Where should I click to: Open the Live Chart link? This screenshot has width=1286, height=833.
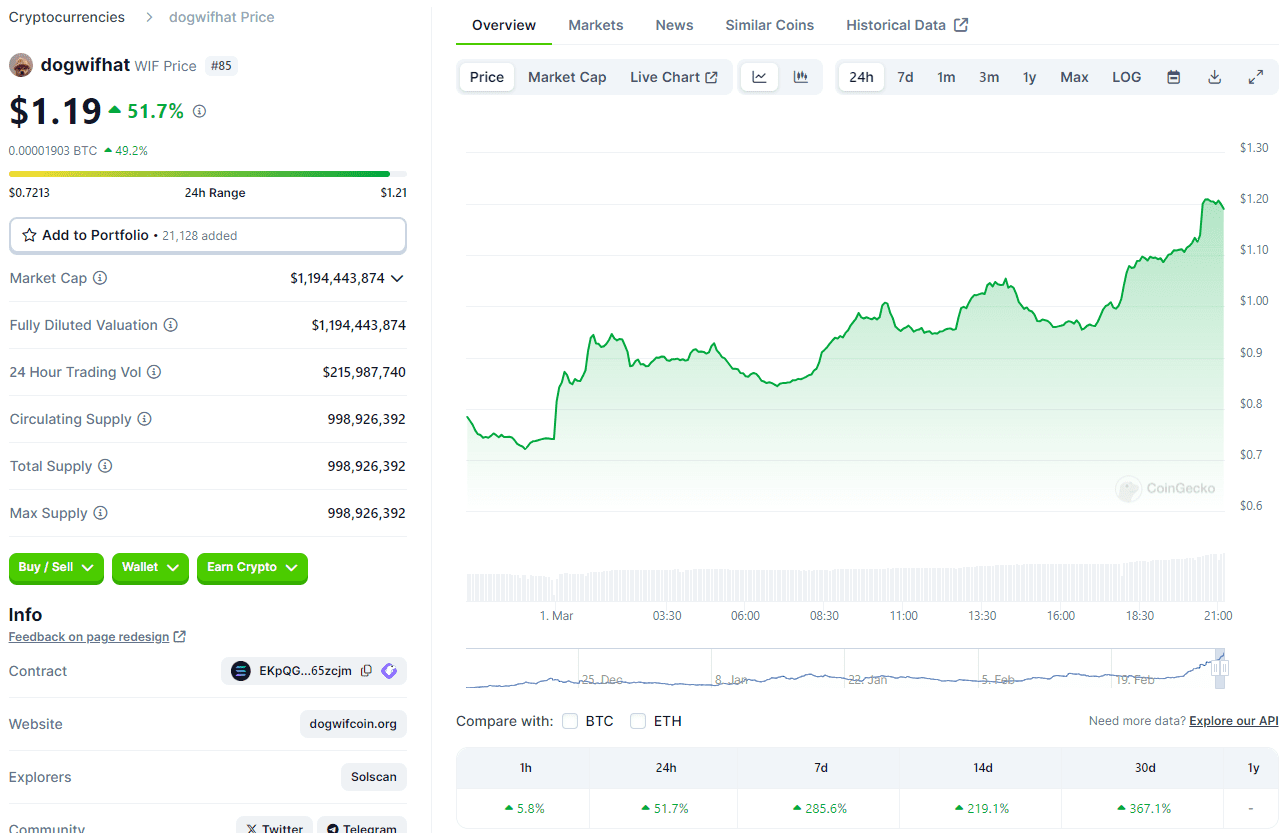point(674,77)
